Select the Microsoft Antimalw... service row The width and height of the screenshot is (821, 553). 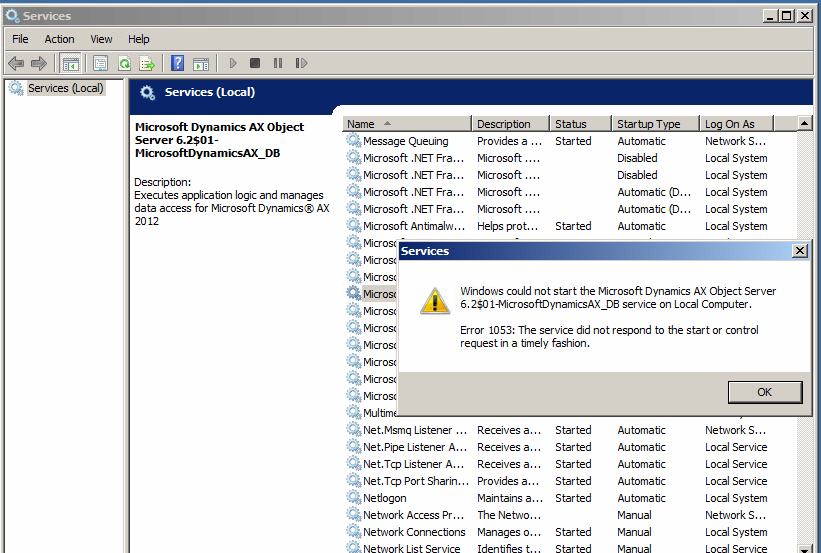pyautogui.click(x=570, y=226)
